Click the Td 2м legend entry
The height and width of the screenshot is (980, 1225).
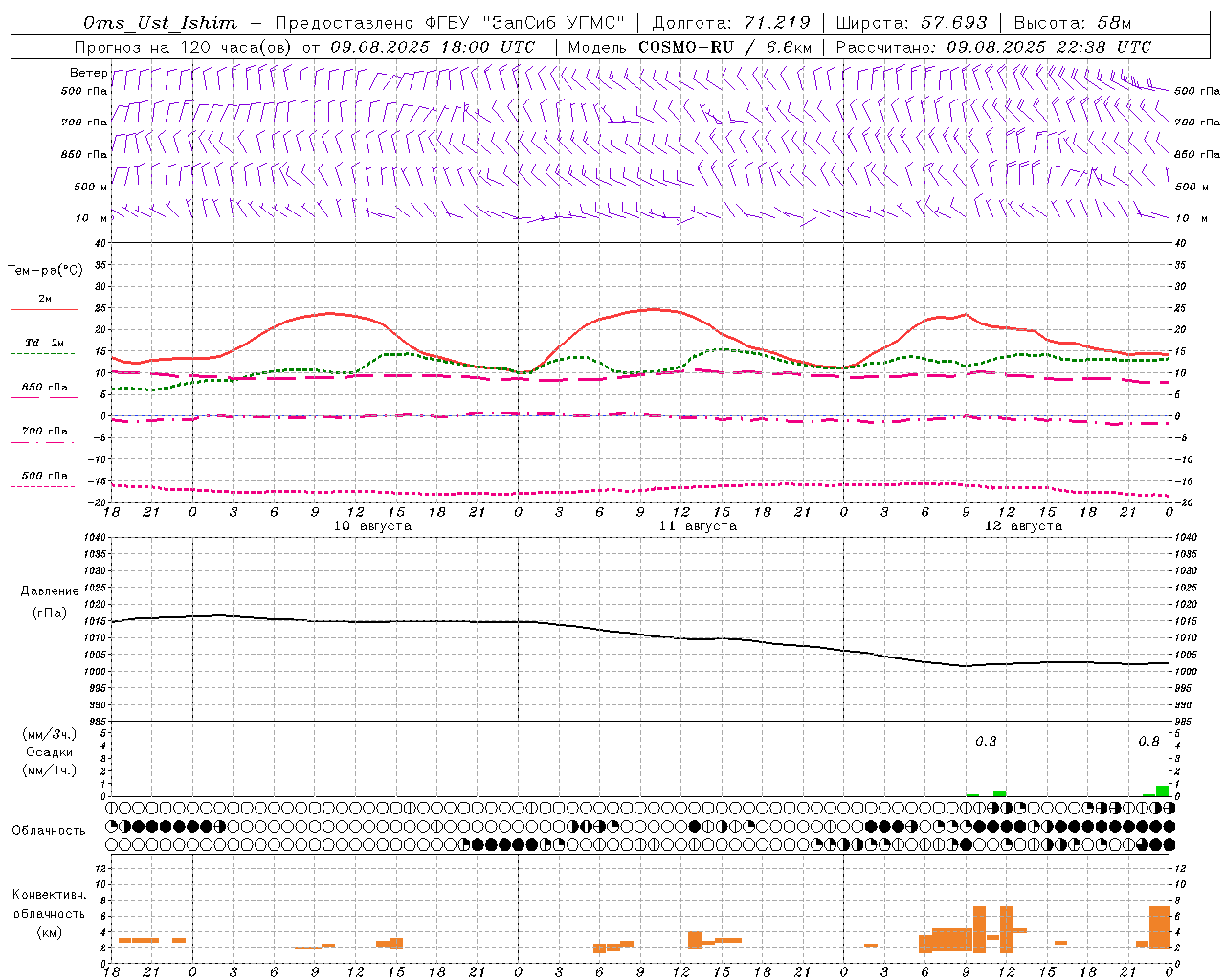[x=45, y=343]
